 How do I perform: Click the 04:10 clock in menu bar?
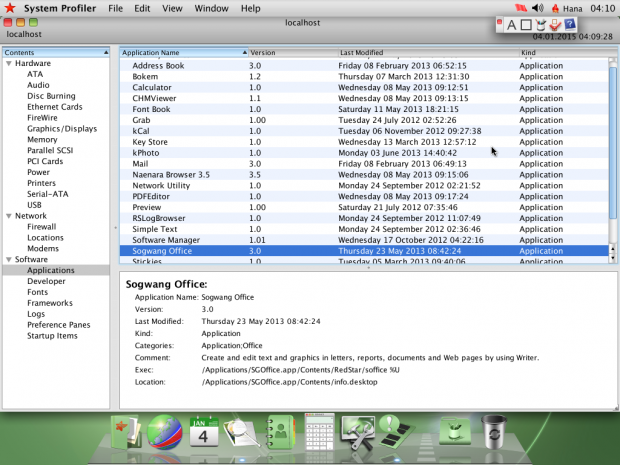coord(602,8)
